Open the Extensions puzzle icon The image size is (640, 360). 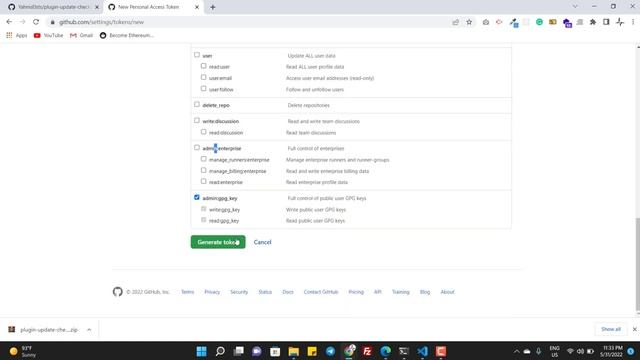593,22
